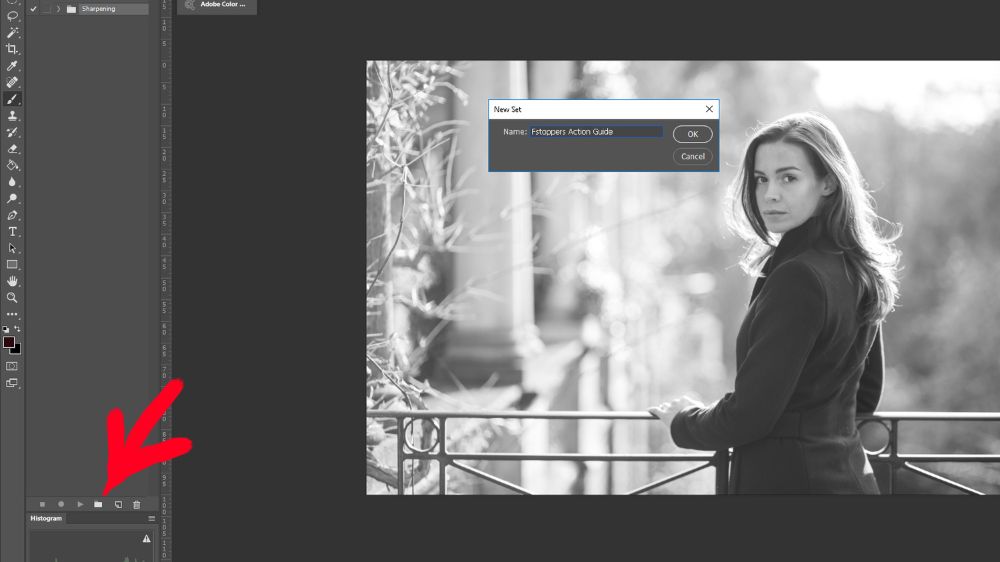
Task: Delete the selected action with trash icon
Action: 136,505
